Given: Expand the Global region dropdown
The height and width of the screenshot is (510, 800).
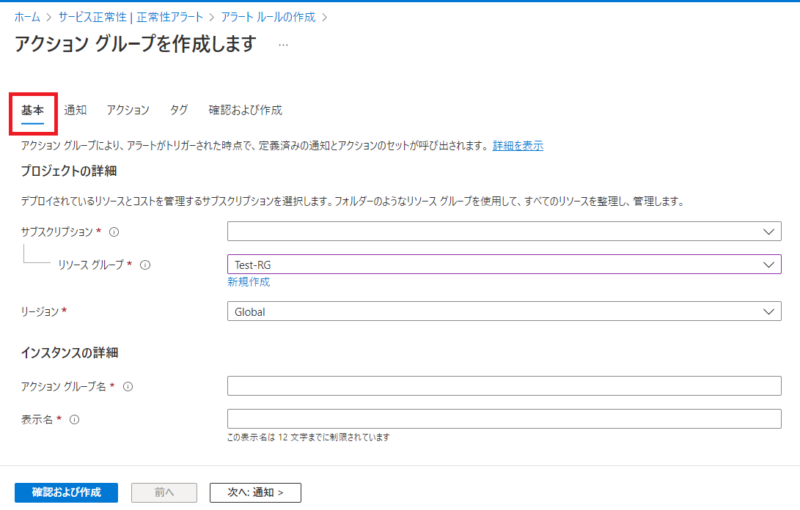Looking at the screenshot, I should pyautogui.click(x=504, y=311).
